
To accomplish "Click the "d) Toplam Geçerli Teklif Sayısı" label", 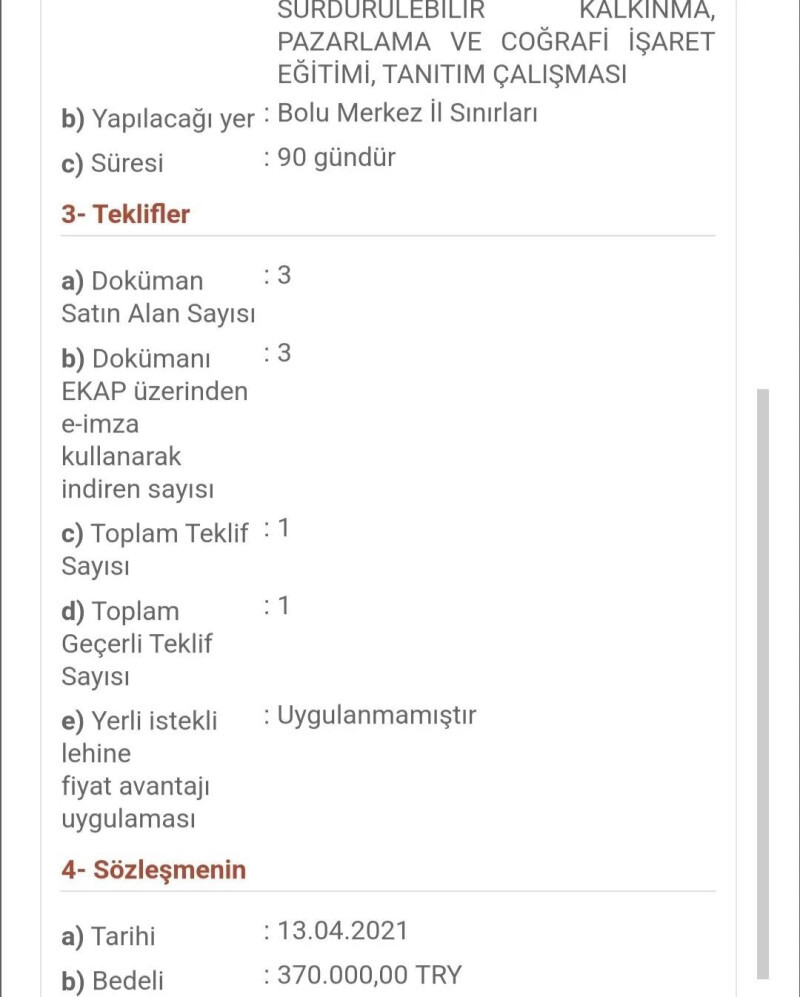I will pyautogui.click(x=136, y=643).
